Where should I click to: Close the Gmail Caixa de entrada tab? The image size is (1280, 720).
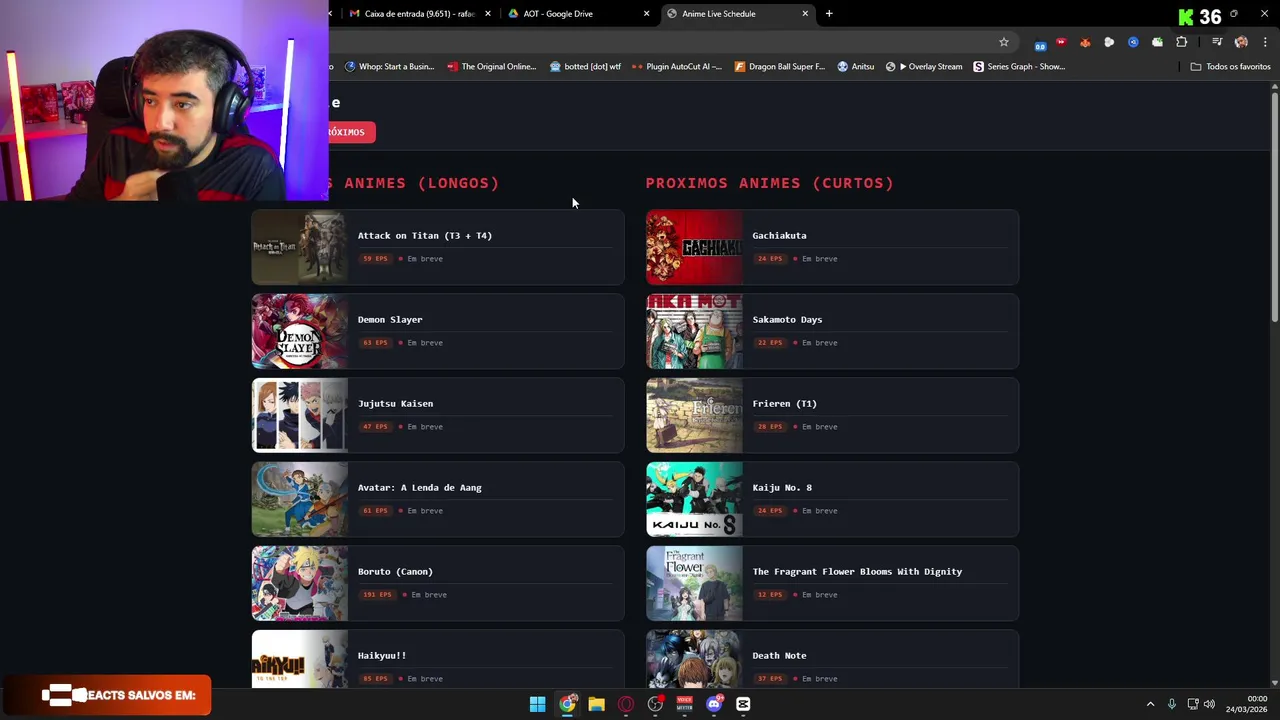(x=488, y=14)
